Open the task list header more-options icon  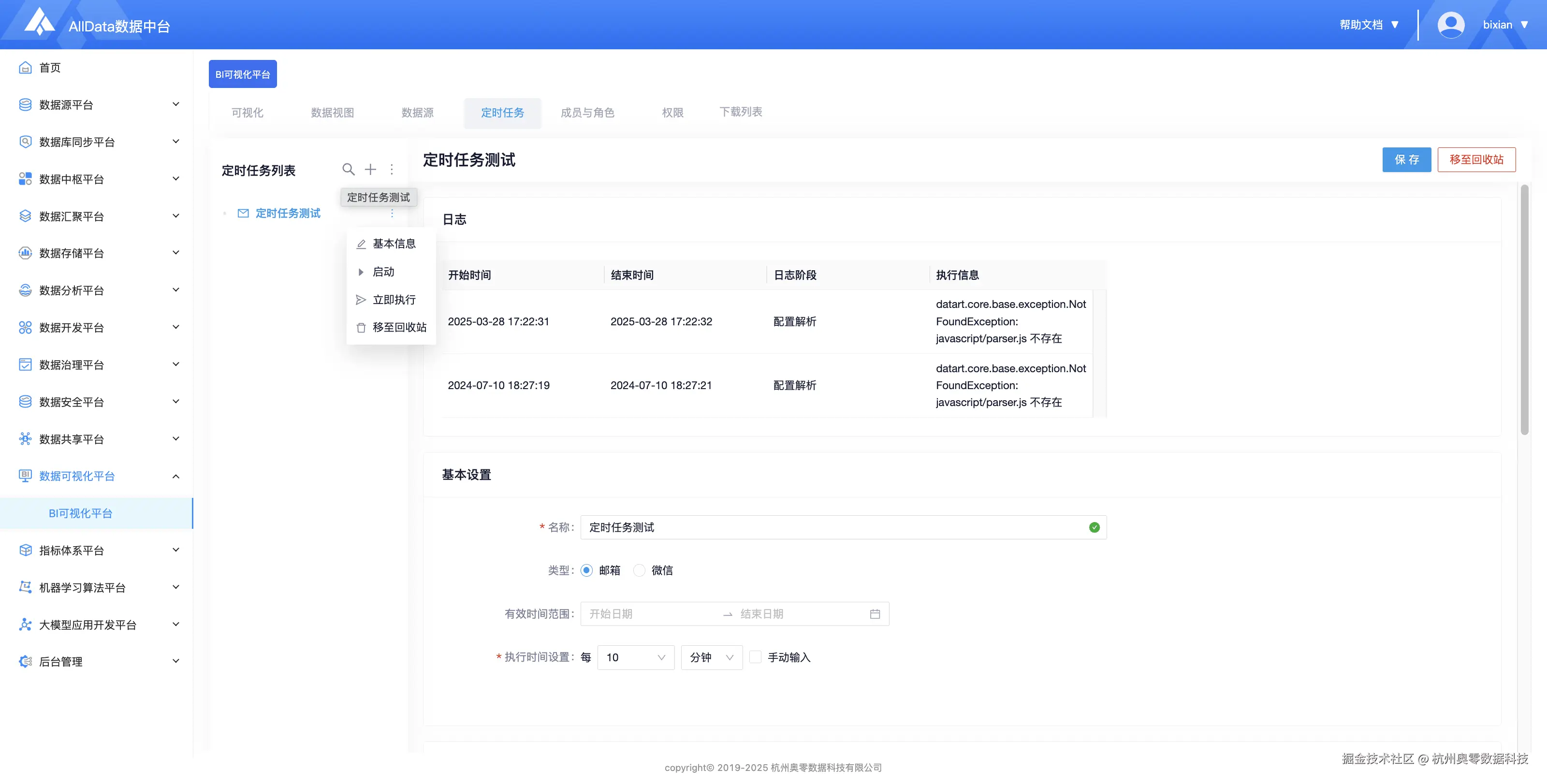[x=392, y=169]
